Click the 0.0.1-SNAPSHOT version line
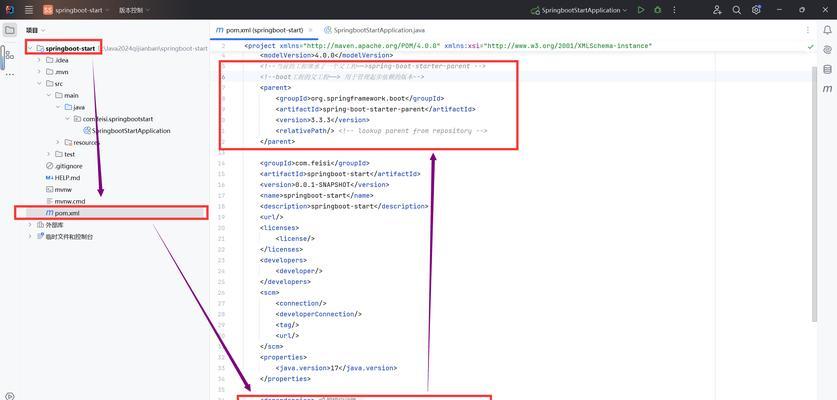 click(x=324, y=185)
